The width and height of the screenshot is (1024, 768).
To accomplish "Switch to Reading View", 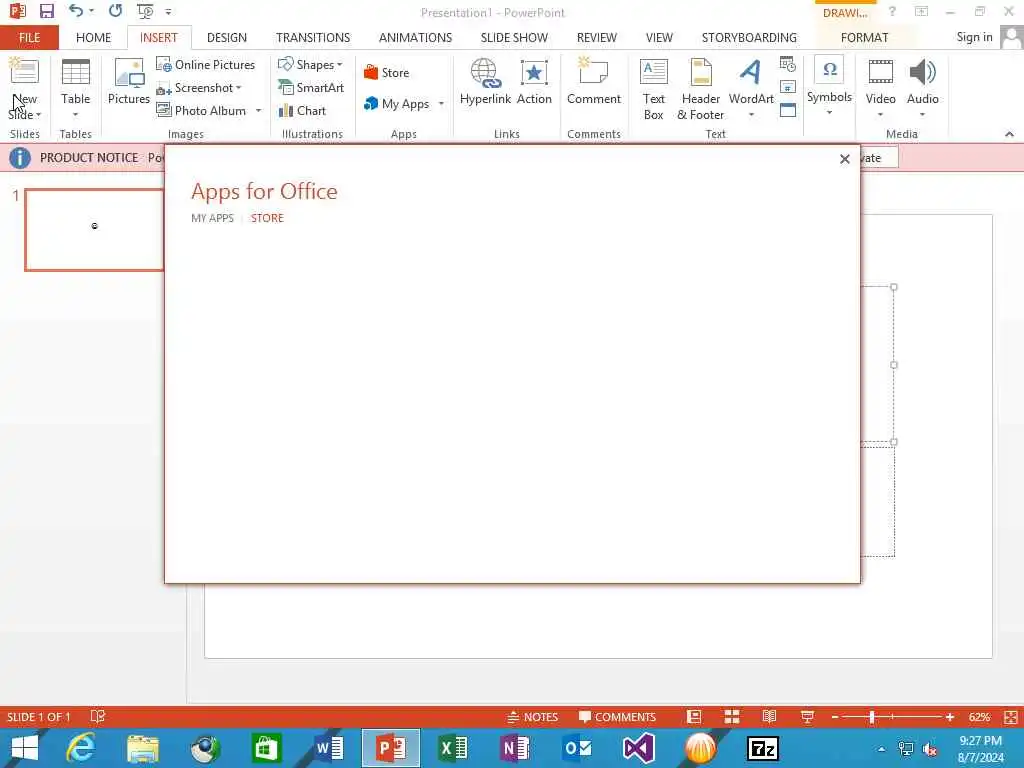I will point(769,716).
